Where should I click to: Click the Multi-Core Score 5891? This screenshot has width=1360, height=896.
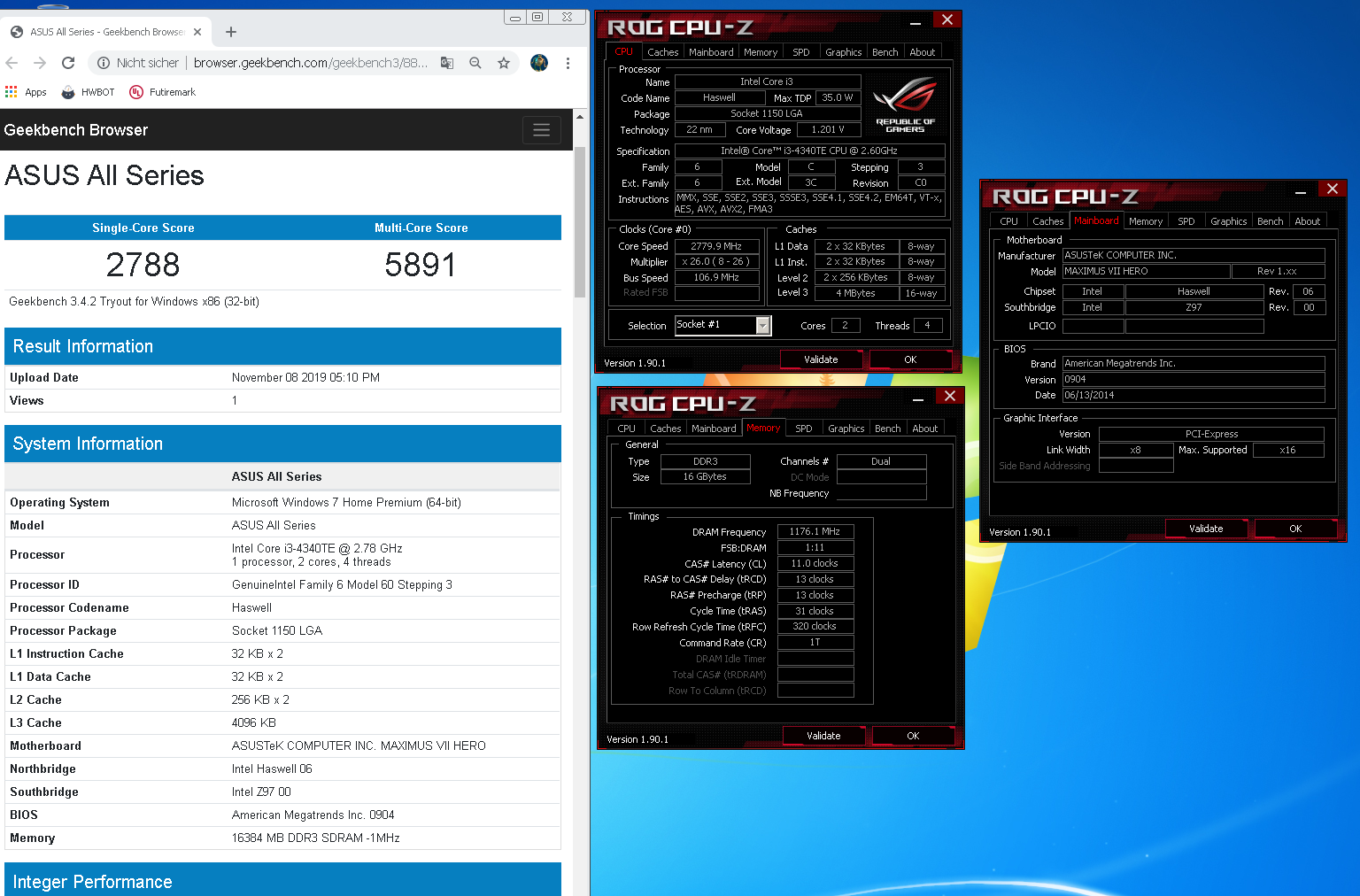[421, 265]
